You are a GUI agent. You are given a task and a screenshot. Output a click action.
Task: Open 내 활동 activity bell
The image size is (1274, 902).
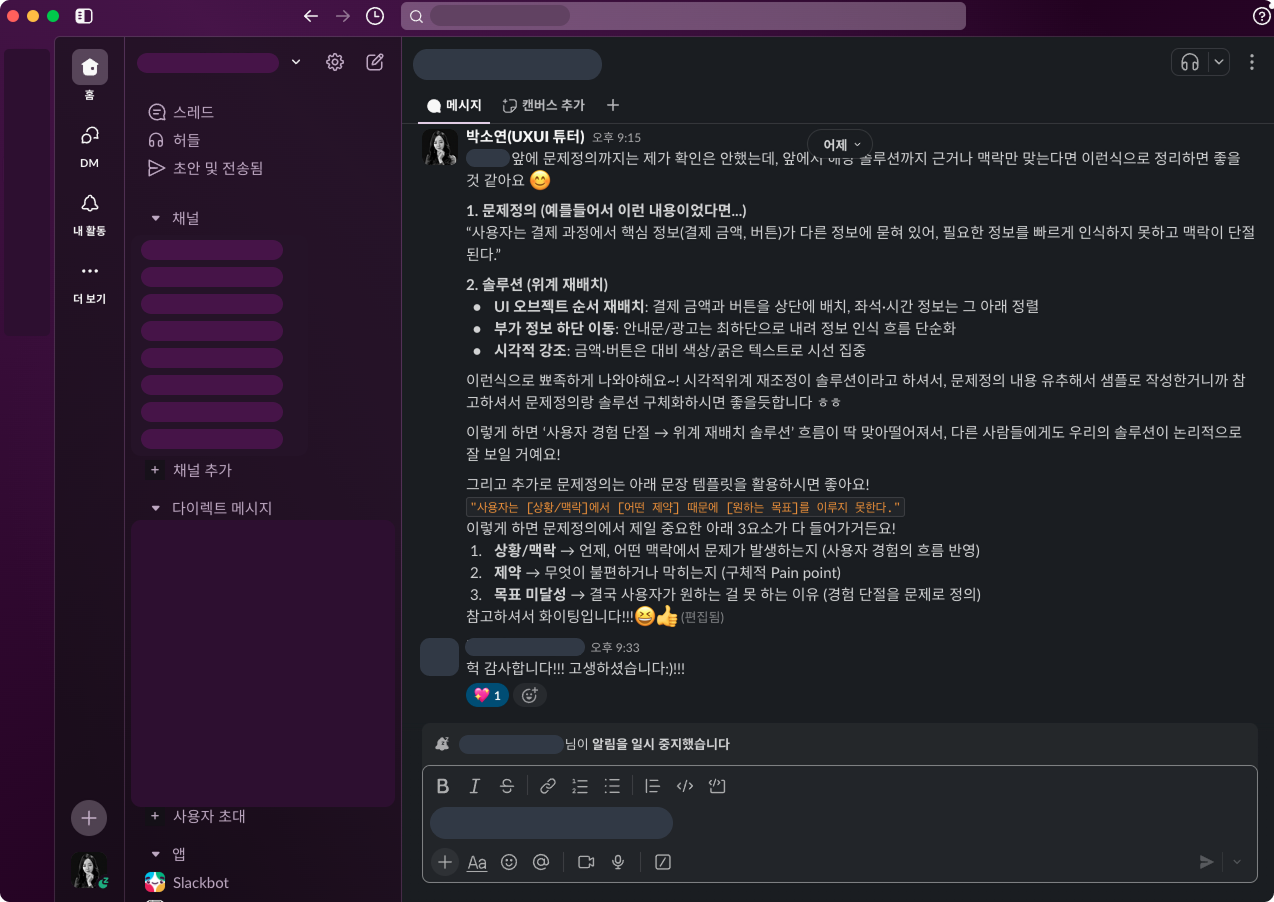pyautogui.click(x=90, y=213)
